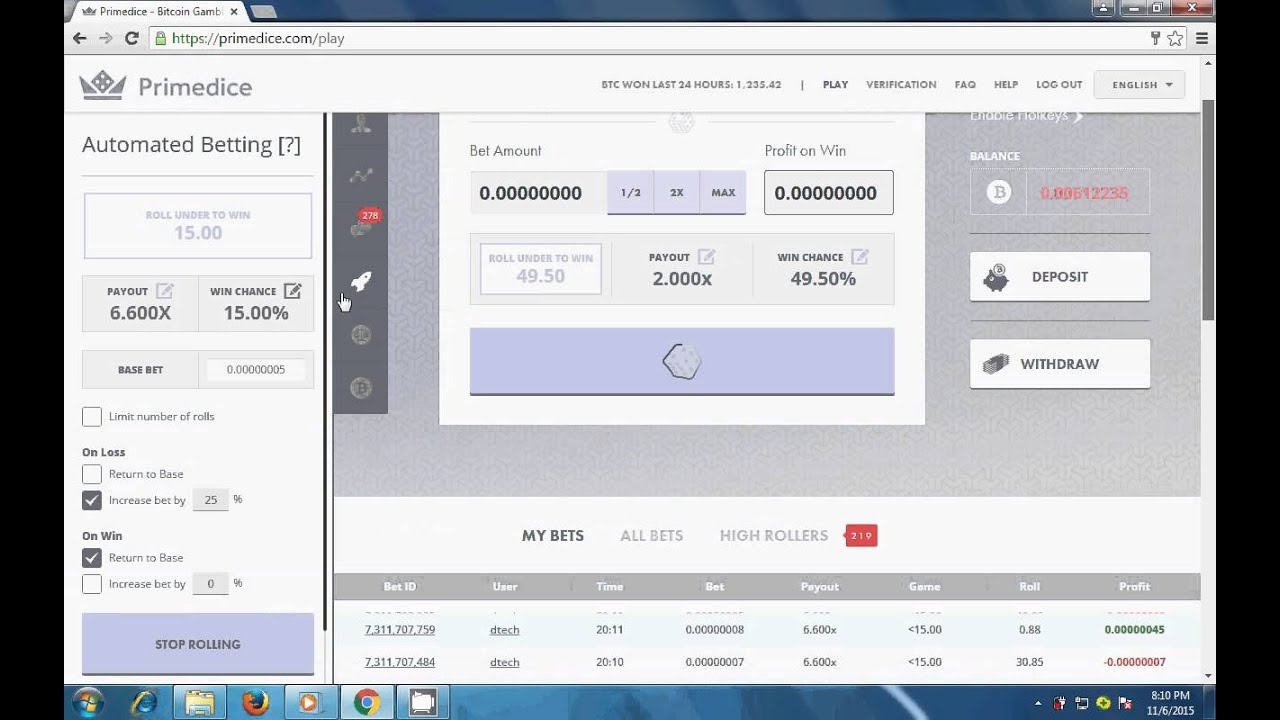The height and width of the screenshot is (720, 1280).
Task: Switch to All Bets tab
Action: (652, 536)
